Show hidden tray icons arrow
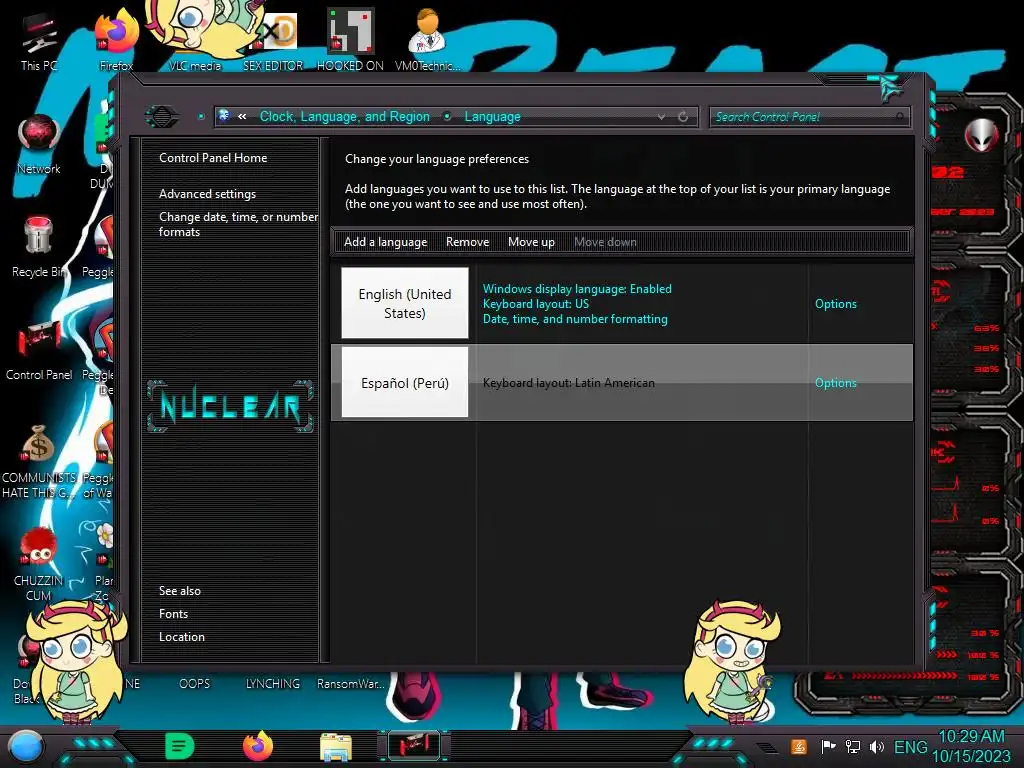1024x768 pixels. click(766, 747)
